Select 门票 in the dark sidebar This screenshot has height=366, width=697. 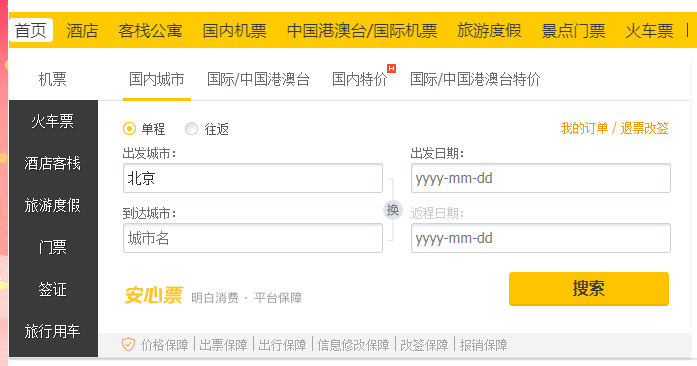pyautogui.click(x=53, y=247)
